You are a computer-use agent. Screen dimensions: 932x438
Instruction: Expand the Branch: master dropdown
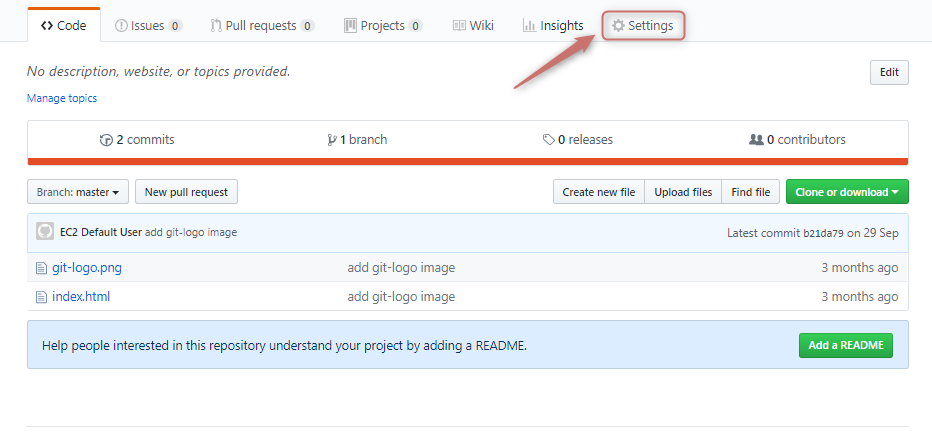tap(78, 192)
